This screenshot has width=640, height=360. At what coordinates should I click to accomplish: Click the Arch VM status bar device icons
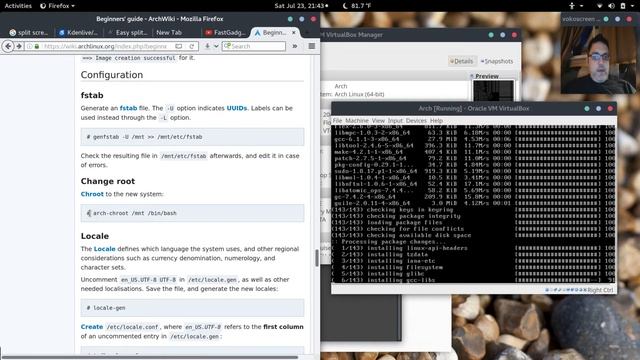point(565,290)
